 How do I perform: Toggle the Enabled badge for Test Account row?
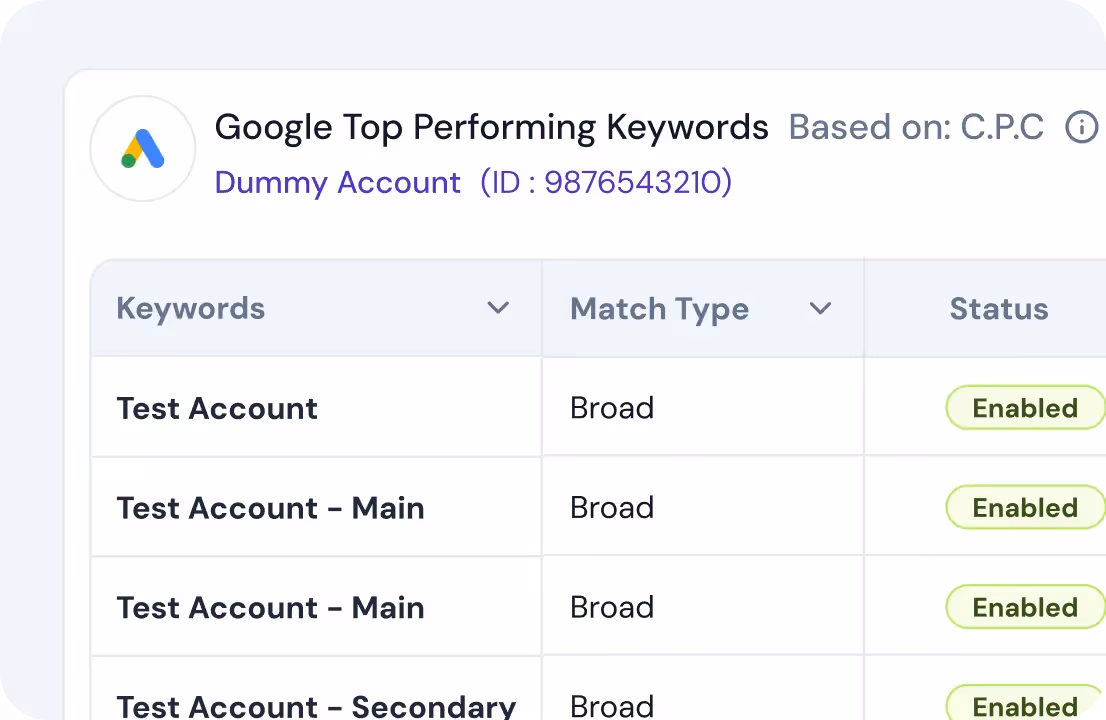click(x=1025, y=408)
